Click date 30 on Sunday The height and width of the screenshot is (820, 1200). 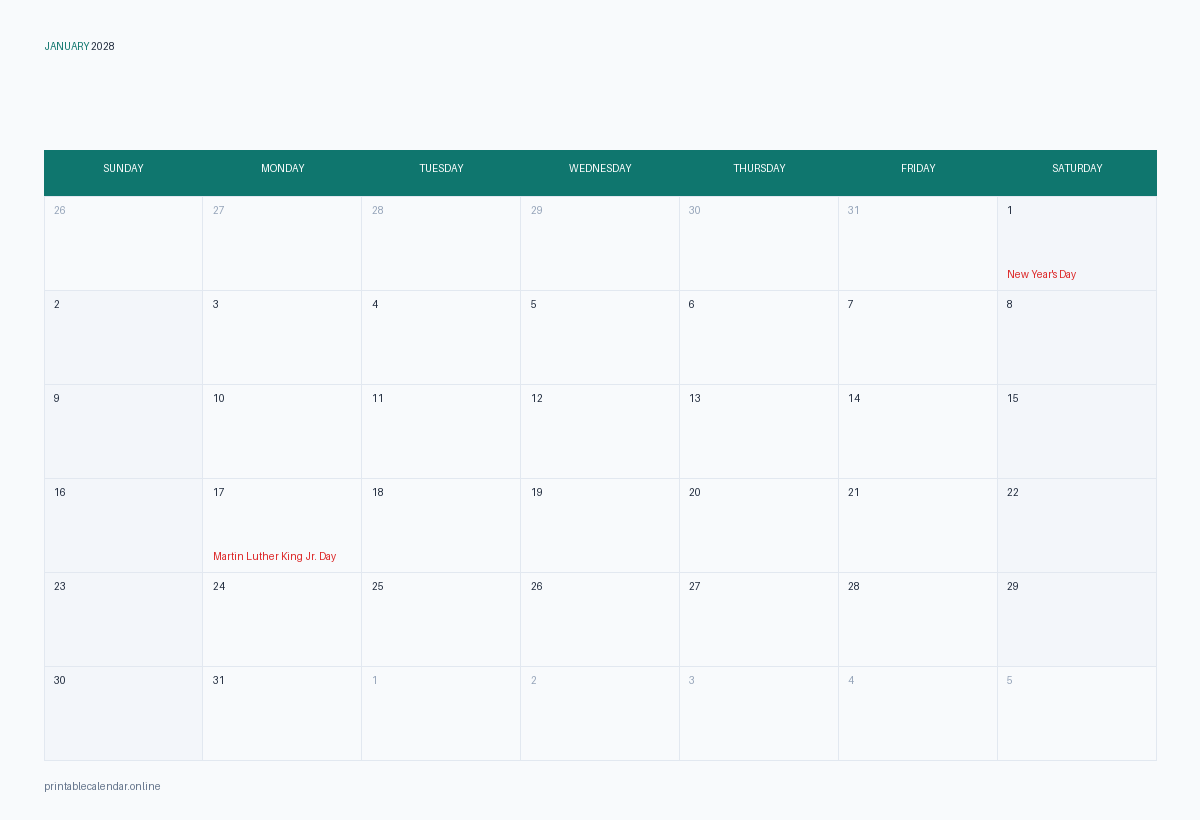(x=59, y=680)
